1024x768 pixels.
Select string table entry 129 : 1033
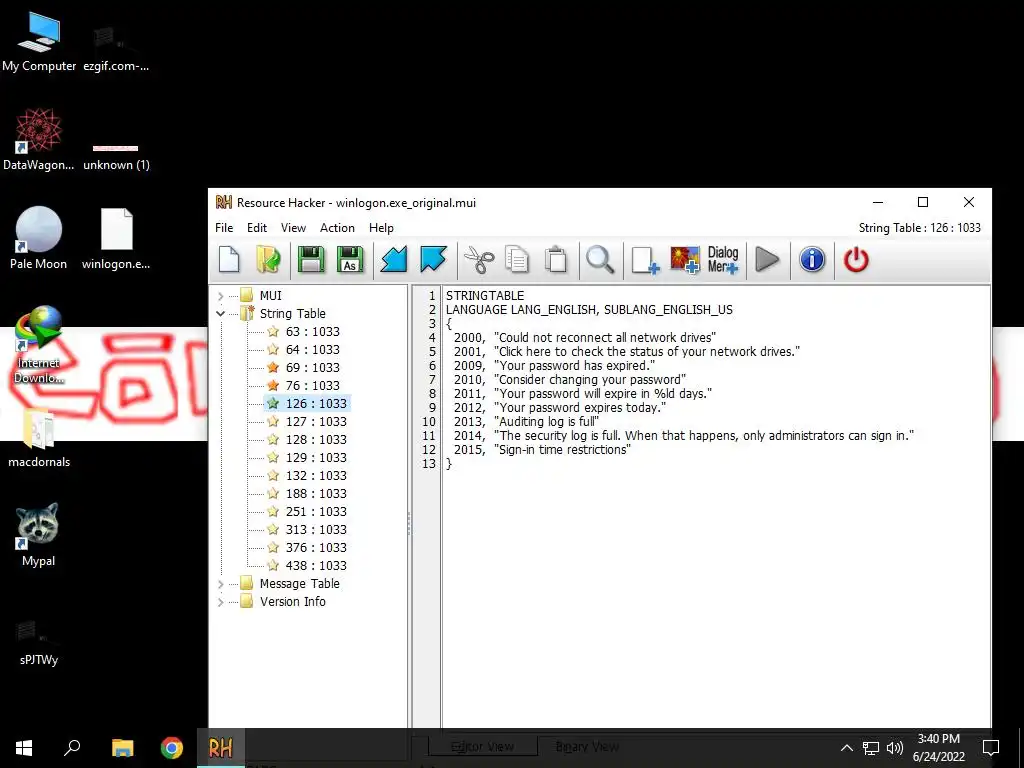pos(316,458)
